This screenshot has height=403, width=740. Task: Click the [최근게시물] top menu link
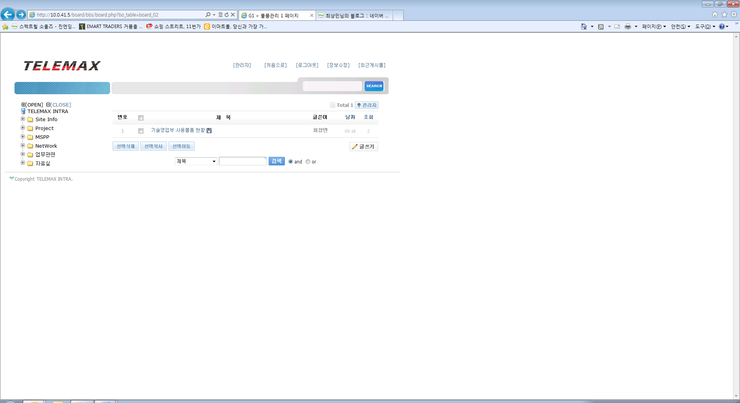click(372, 65)
